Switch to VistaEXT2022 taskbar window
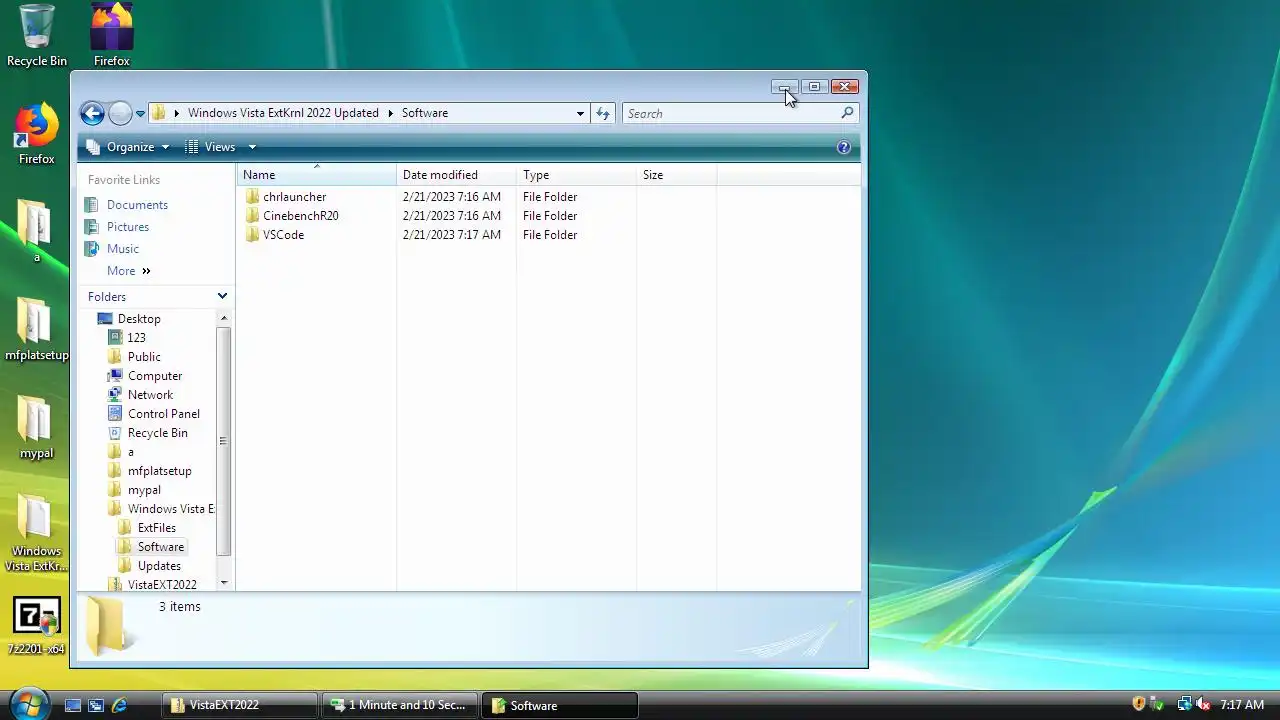 pyautogui.click(x=240, y=705)
